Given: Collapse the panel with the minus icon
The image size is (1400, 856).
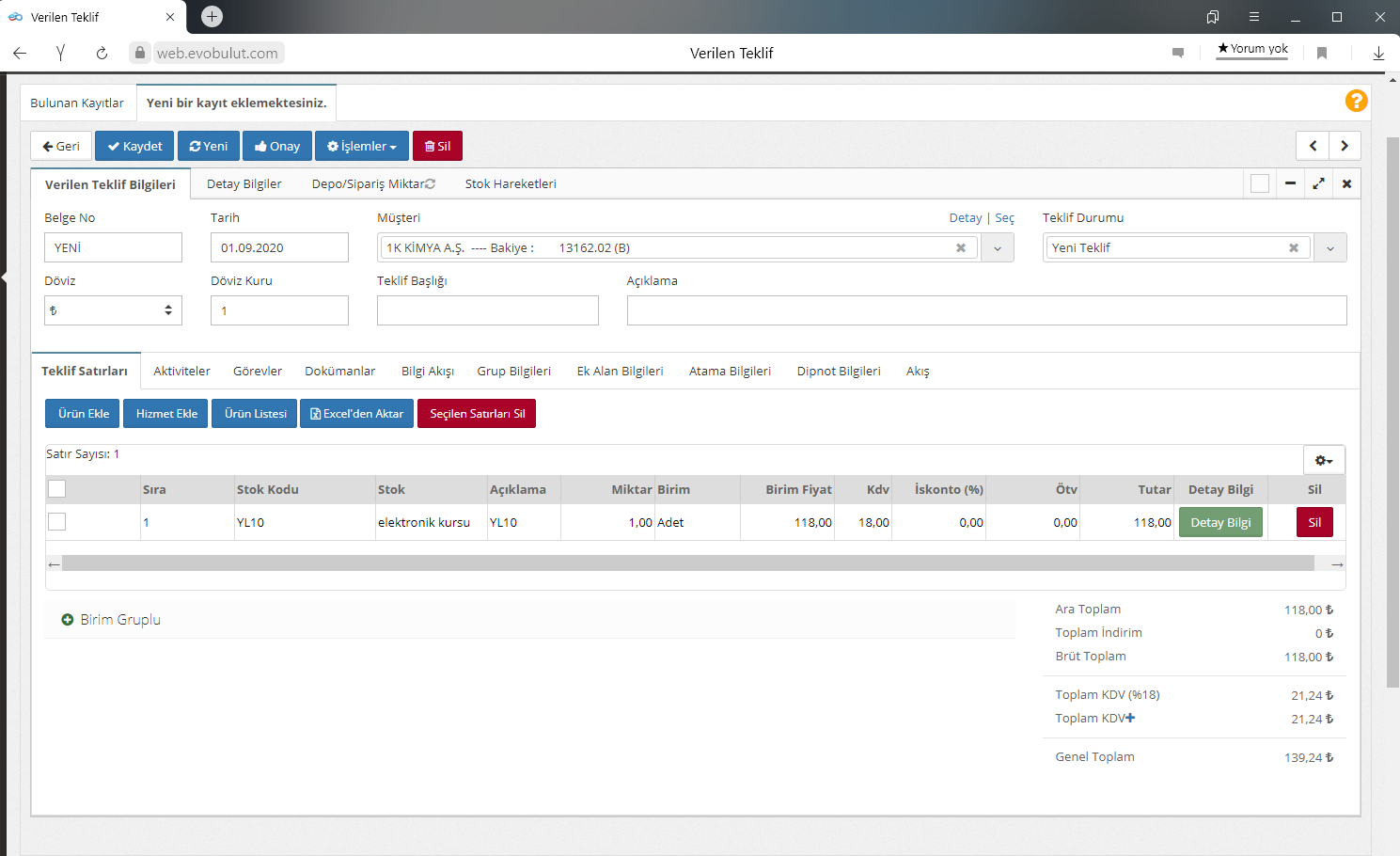Looking at the screenshot, I should click(x=1290, y=183).
